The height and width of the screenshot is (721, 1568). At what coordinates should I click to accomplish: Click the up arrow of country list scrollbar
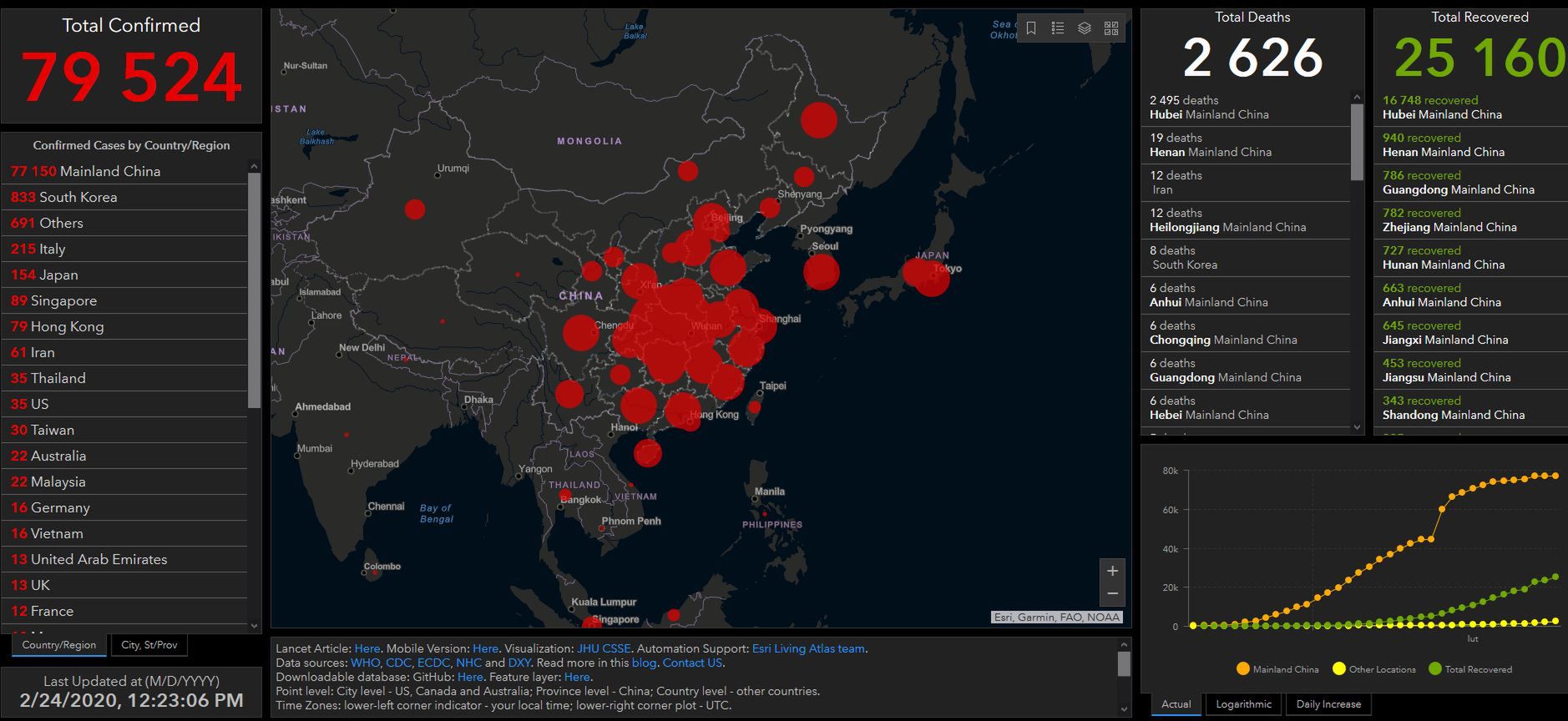click(x=255, y=166)
